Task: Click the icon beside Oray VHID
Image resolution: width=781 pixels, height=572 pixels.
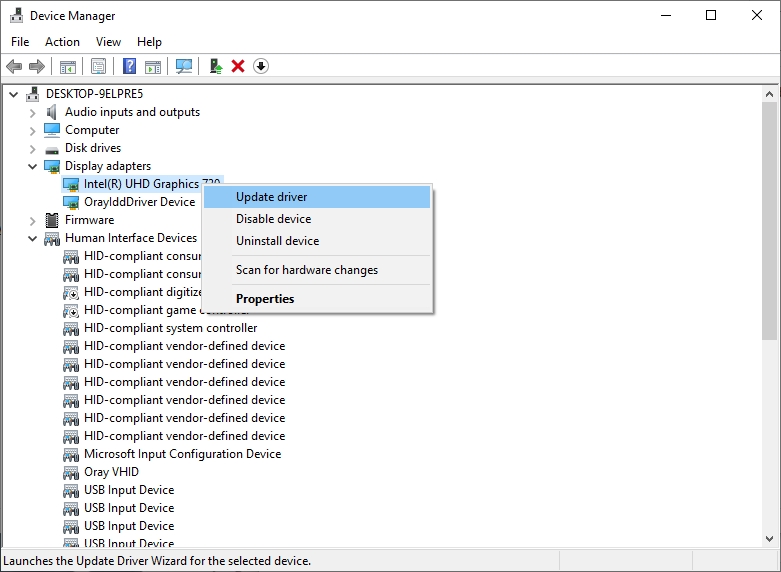Action: [x=71, y=472]
